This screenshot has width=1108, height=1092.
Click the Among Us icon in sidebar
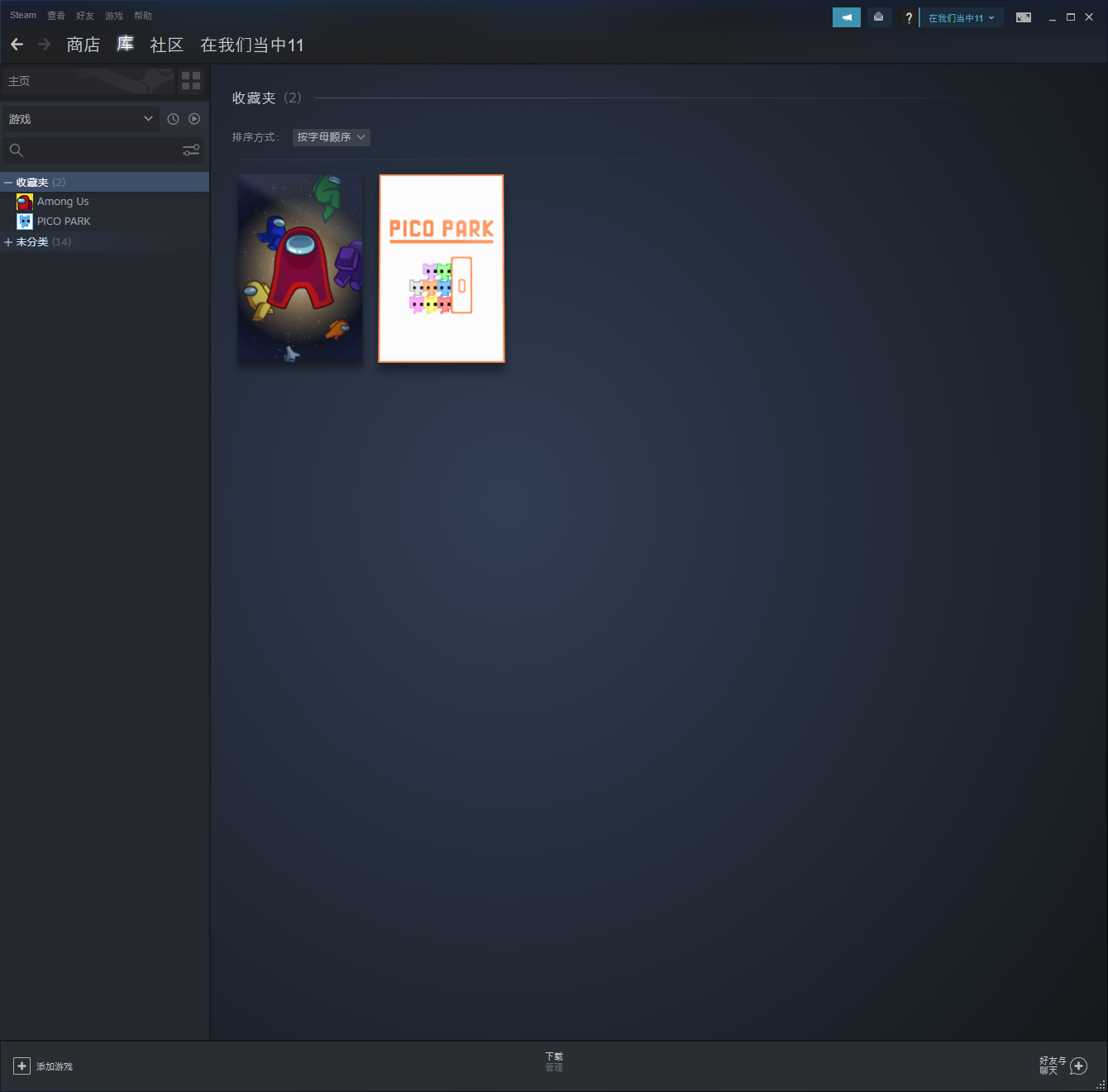[25, 202]
